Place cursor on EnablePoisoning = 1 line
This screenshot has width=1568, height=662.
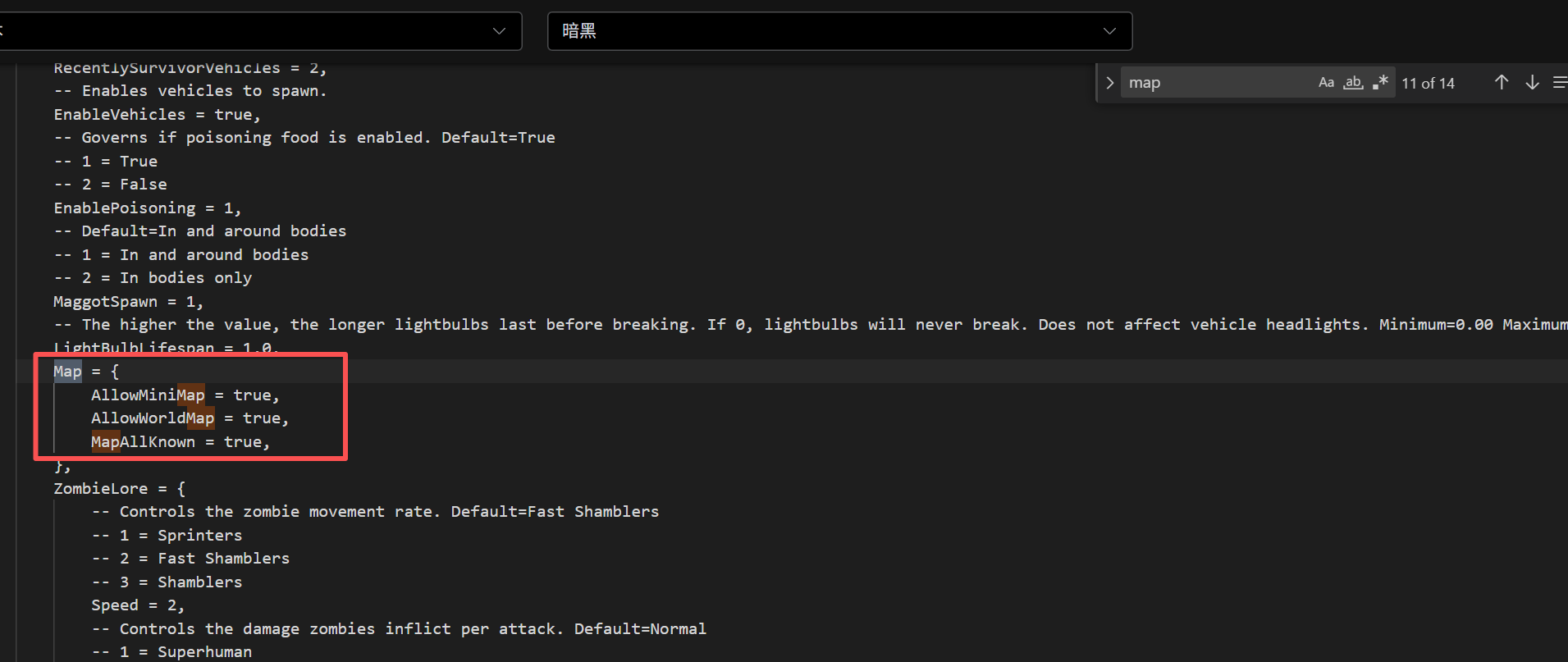click(147, 208)
